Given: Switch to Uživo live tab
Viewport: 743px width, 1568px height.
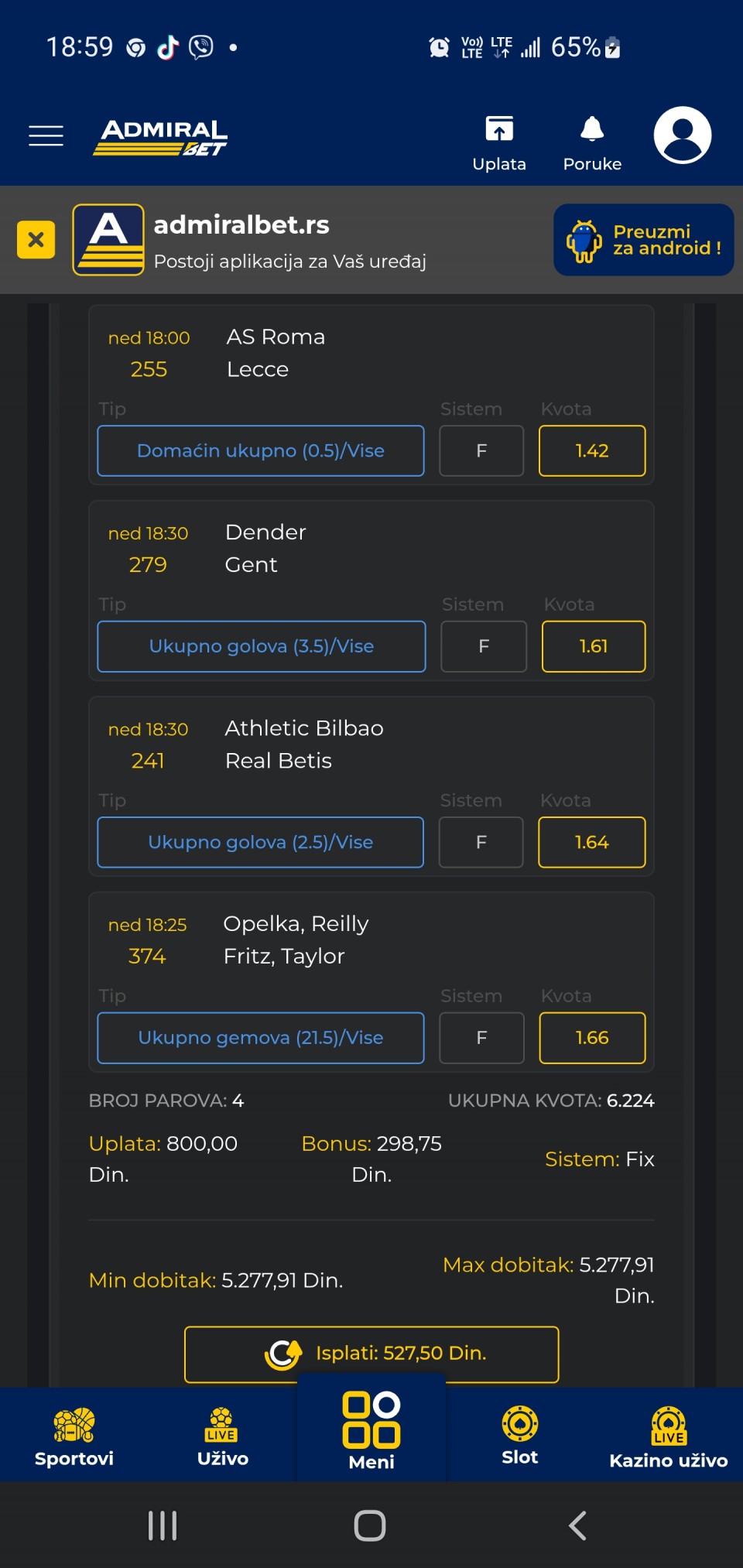Looking at the screenshot, I should pos(222,1436).
